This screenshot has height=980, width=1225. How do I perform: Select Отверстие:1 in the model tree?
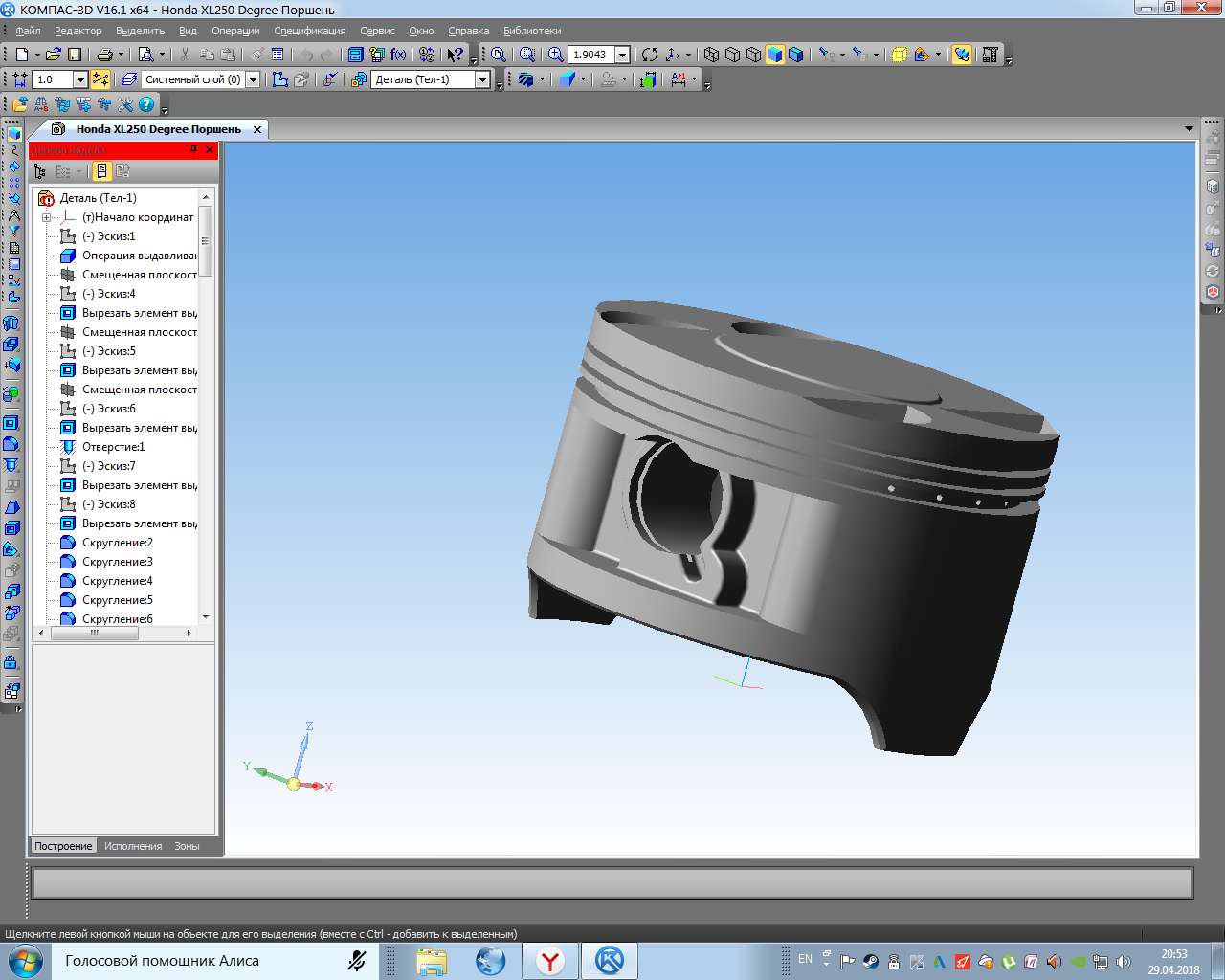click(113, 447)
